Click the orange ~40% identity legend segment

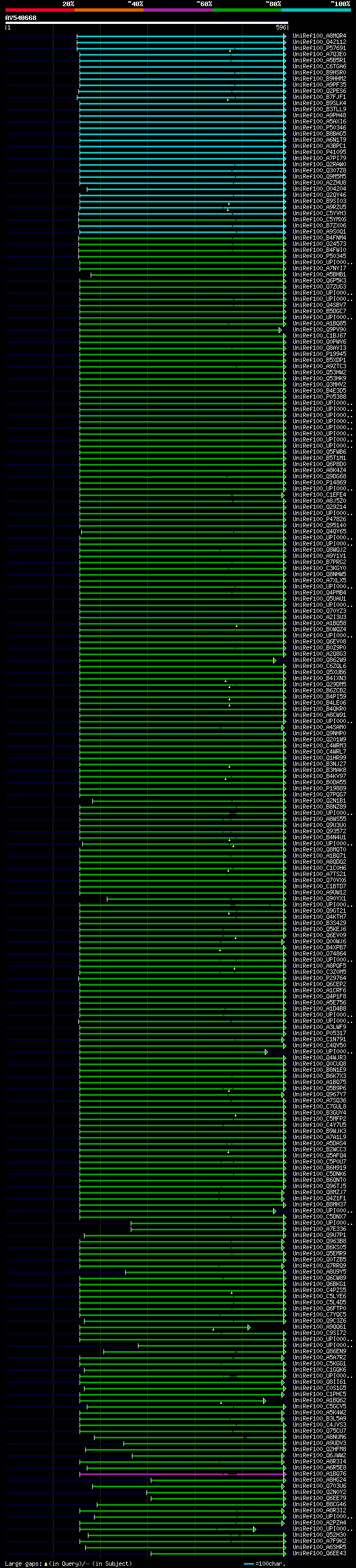coord(109,10)
